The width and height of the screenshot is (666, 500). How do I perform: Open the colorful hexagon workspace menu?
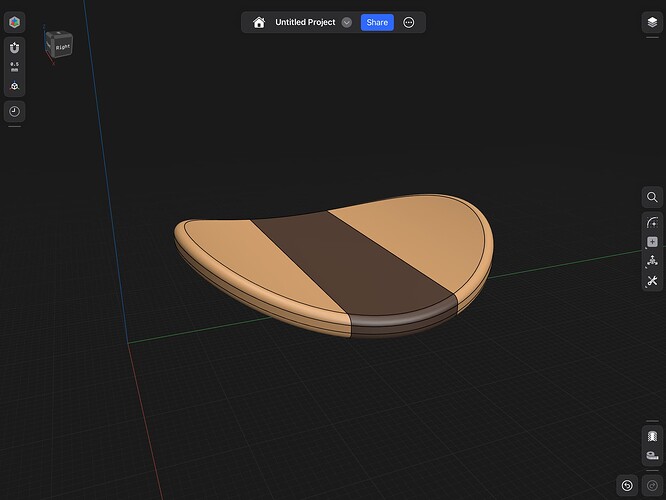14,22
